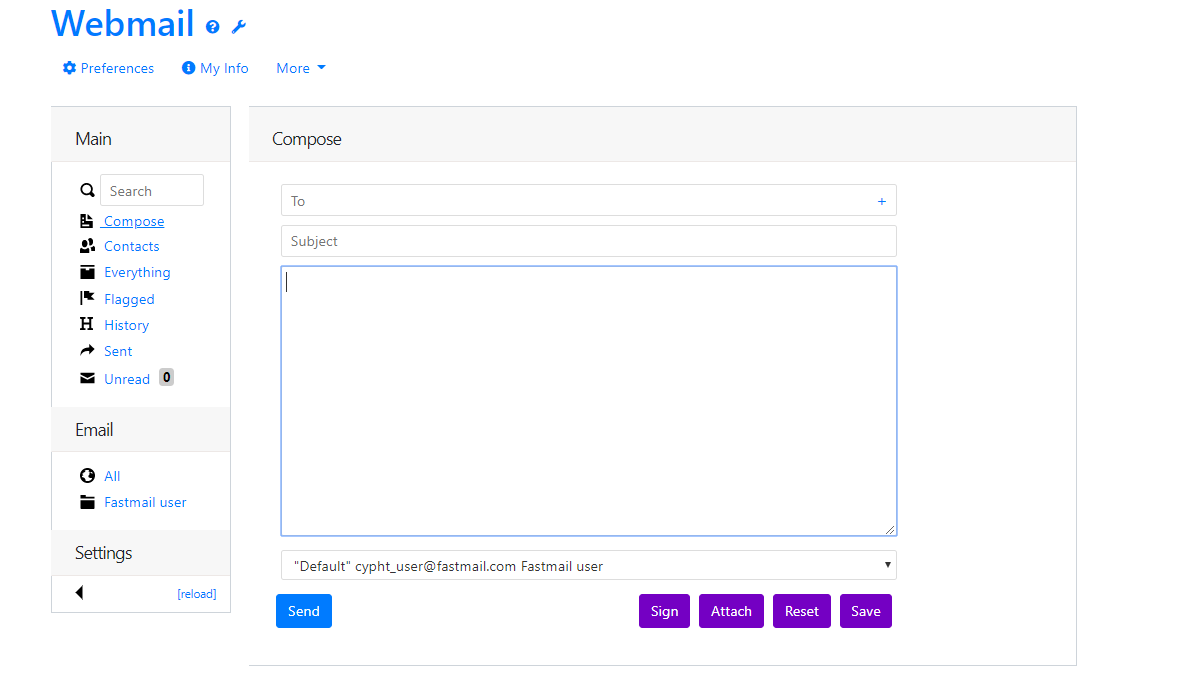Open the More dropdown menu
Screen dimensions: 1204x693
pyautogui.click(x=301, y=68)
